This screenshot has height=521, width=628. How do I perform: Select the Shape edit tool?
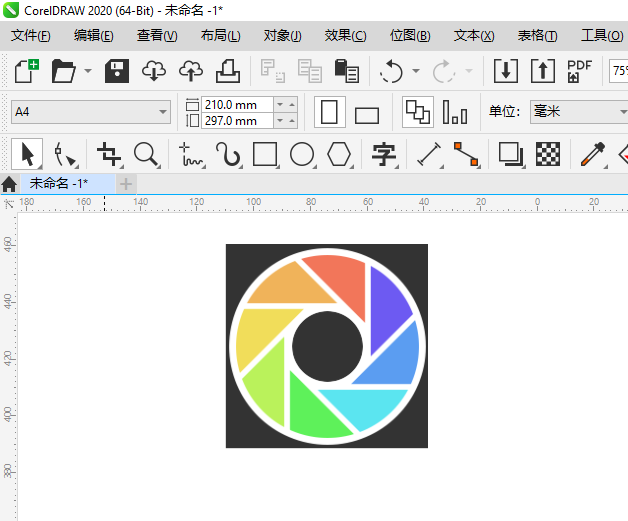(x=64, y=154)
